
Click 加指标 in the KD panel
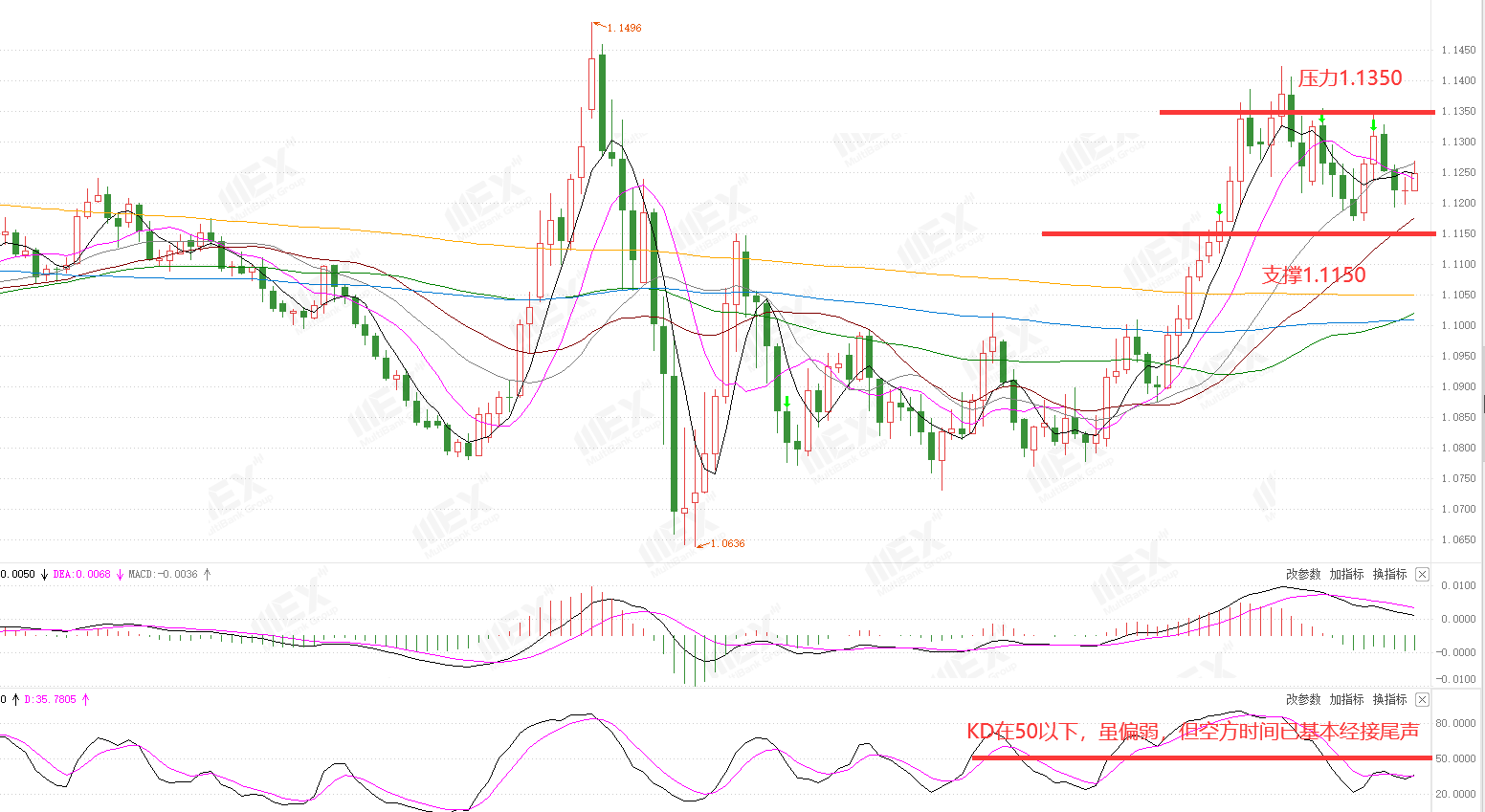[x=1346, y=699]
